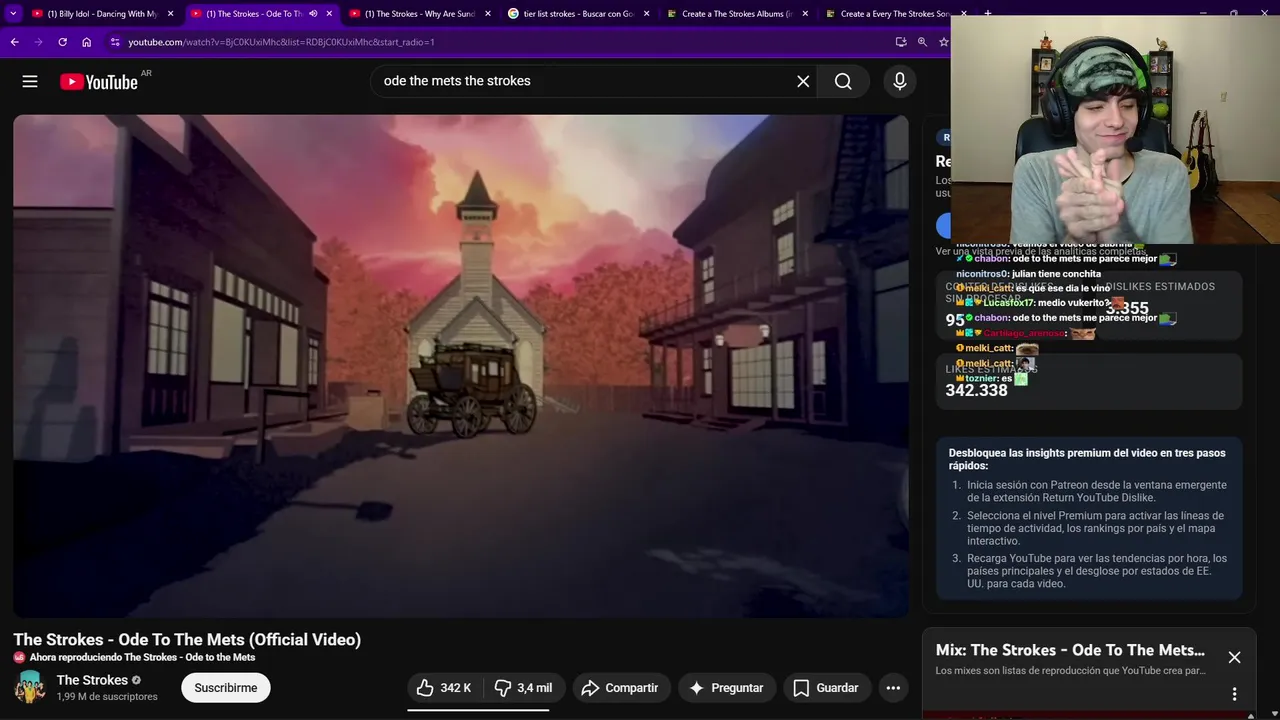Close the 'Why Are Sundays' tab
The width and height of the screenshot is (1280, 720).
[488, 14]
